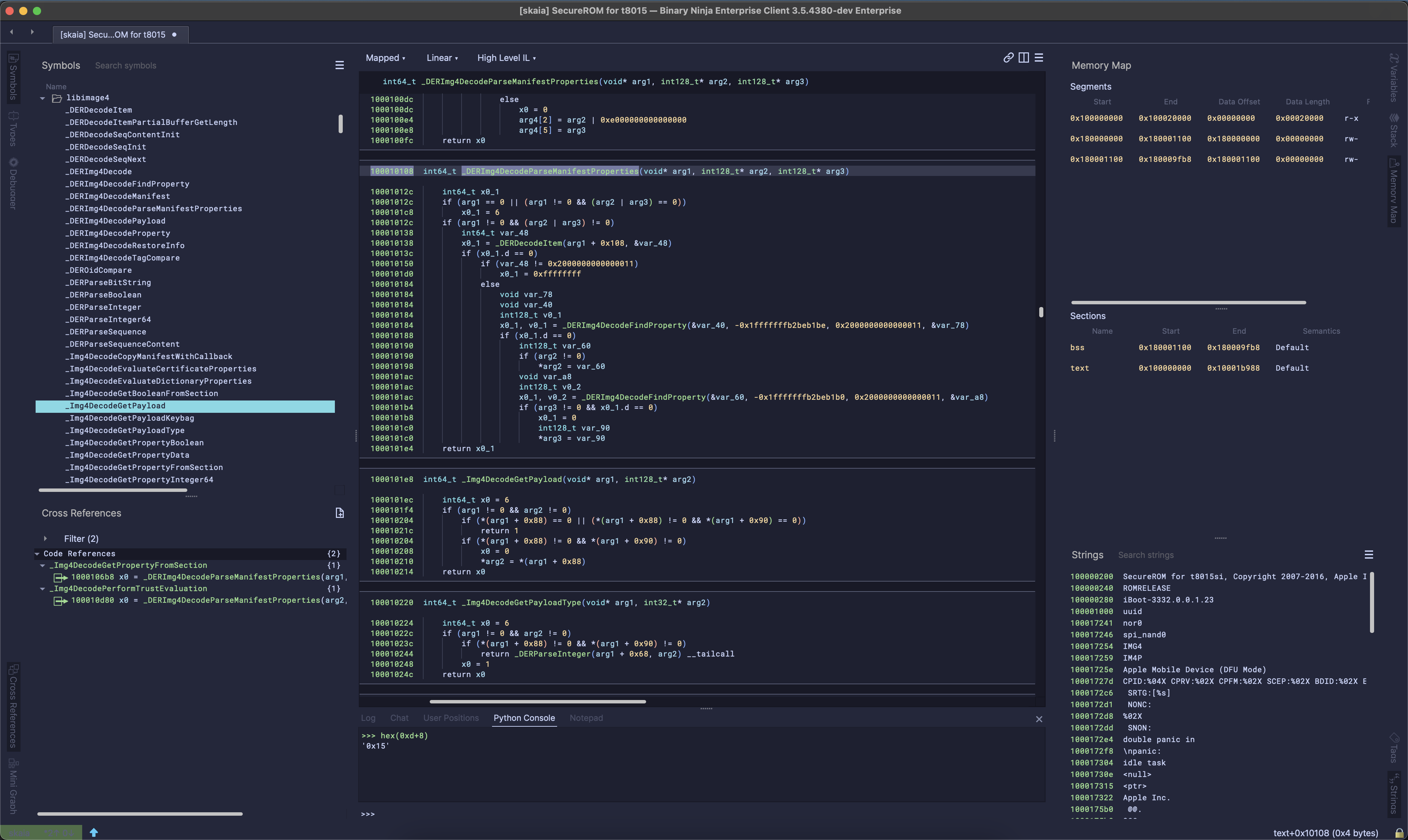Click the Symbols list horizontal scrollbar
Image resolution: width=1408 pixels, height=840 pixels.
(113, 490)
